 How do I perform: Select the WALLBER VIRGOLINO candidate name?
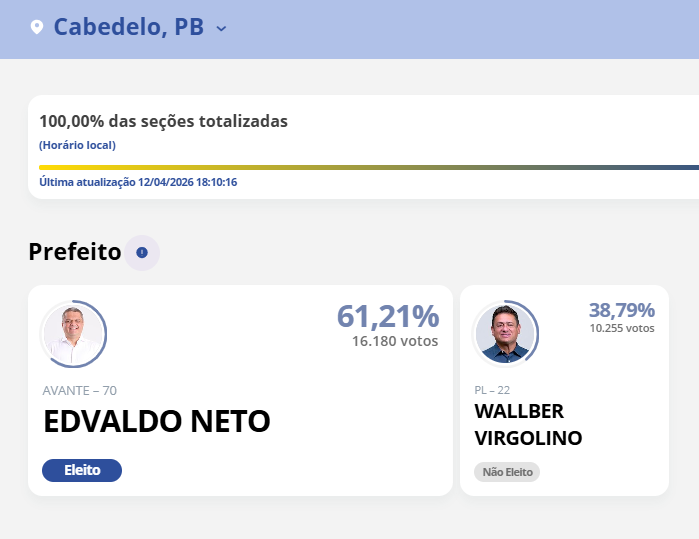click(528, 425)
